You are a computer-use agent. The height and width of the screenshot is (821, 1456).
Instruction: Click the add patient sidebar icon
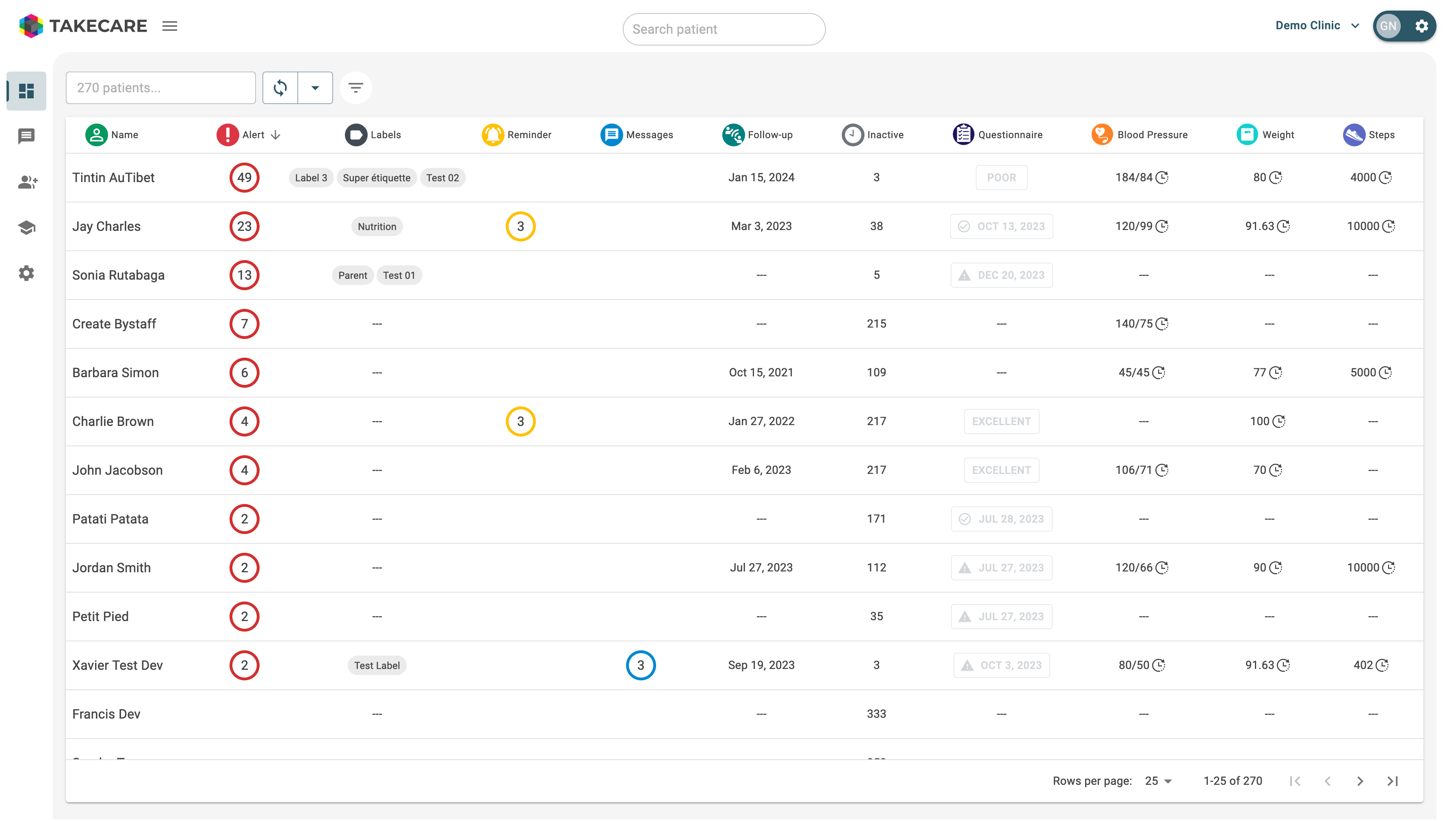click(x=27, y=182)
